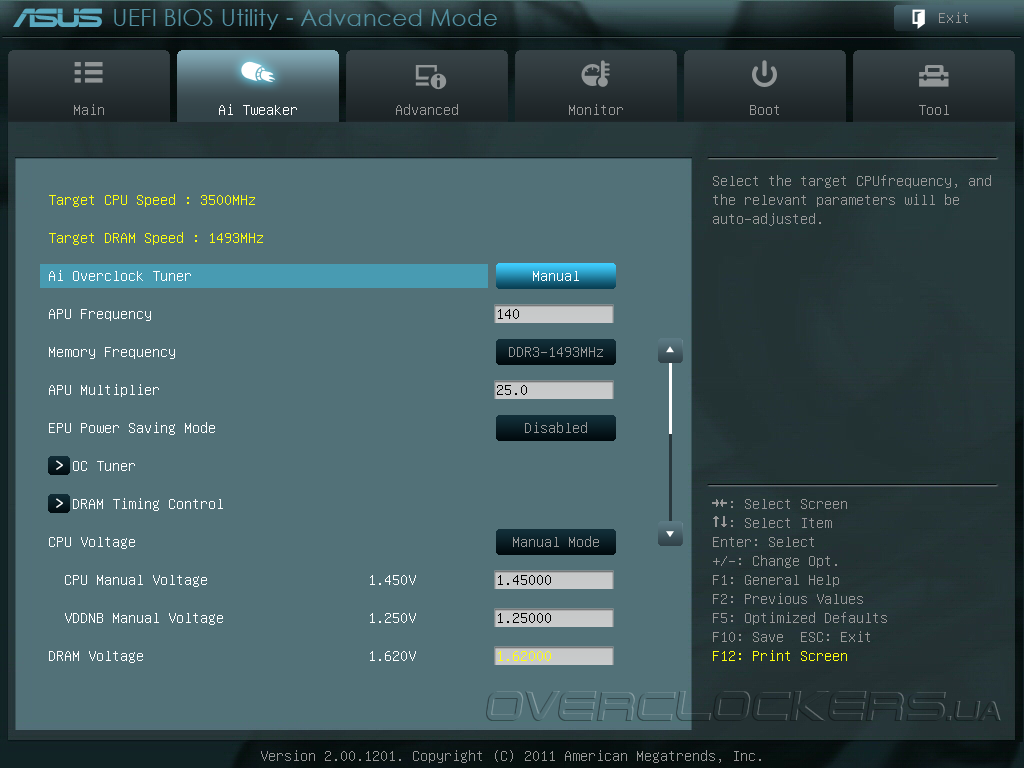Open the Ai Overclock Tuner Manual dropdown

[x=556, y=276]
